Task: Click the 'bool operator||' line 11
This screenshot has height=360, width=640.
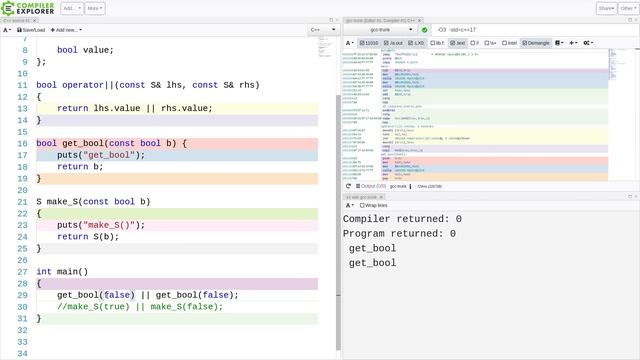Action: 148,85
